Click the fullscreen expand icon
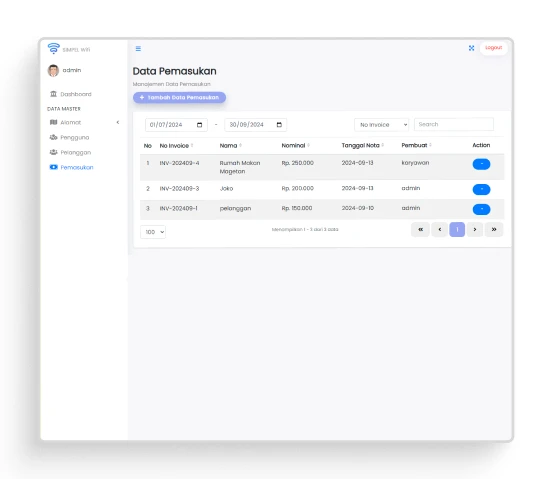Screen dimensions: 551x479 click(471, 48)
